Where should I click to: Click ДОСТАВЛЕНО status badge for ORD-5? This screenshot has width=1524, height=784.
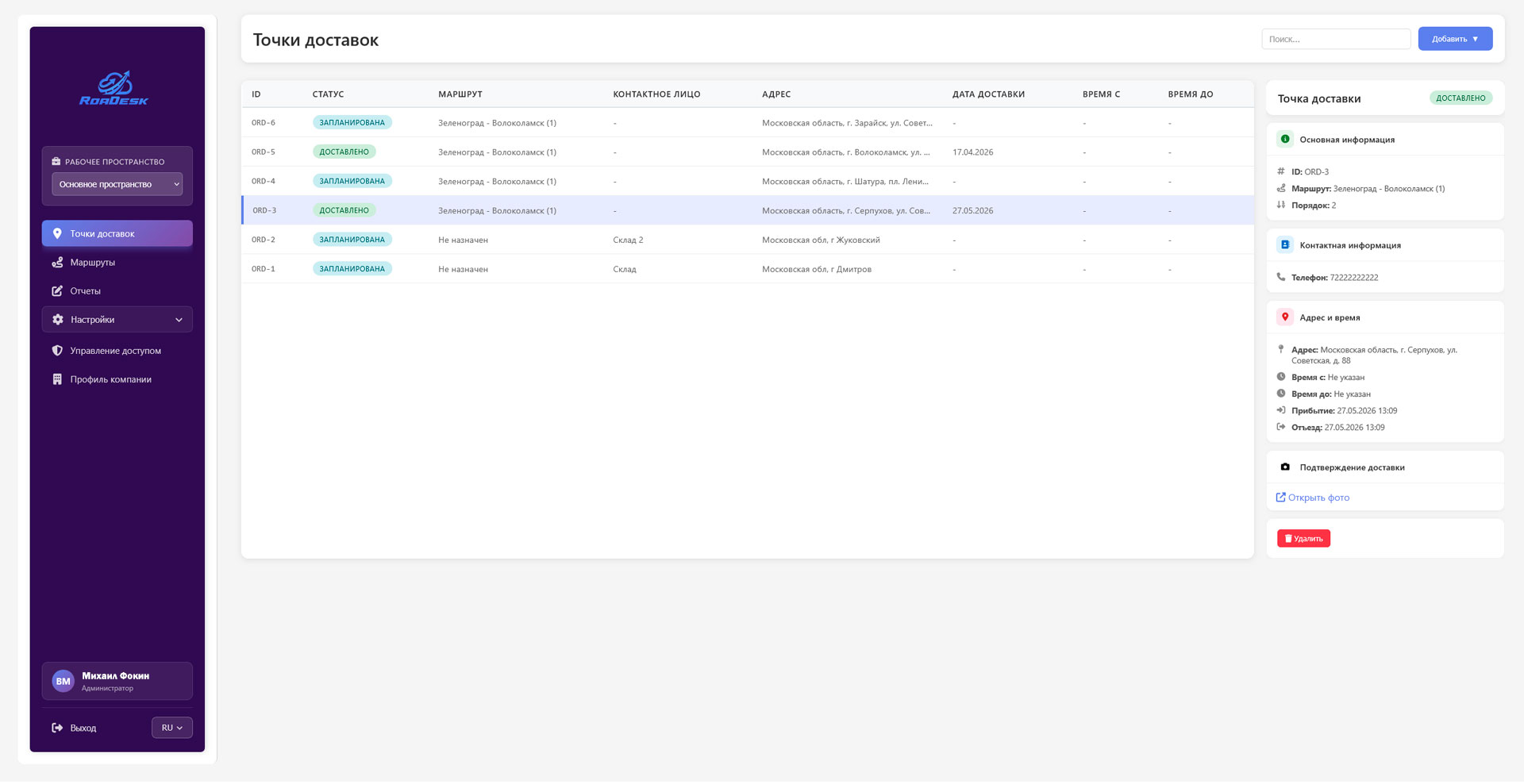tap(344, 152)
